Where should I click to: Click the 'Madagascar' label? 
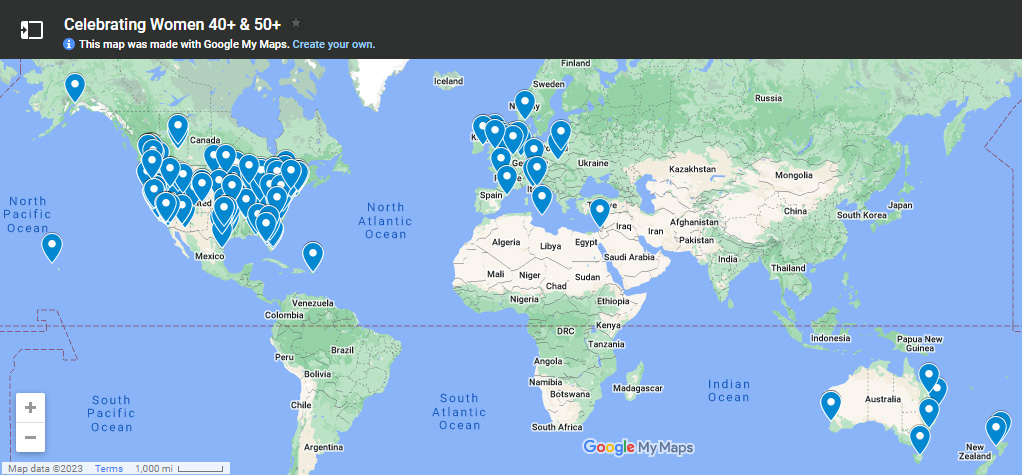[638, 388]
